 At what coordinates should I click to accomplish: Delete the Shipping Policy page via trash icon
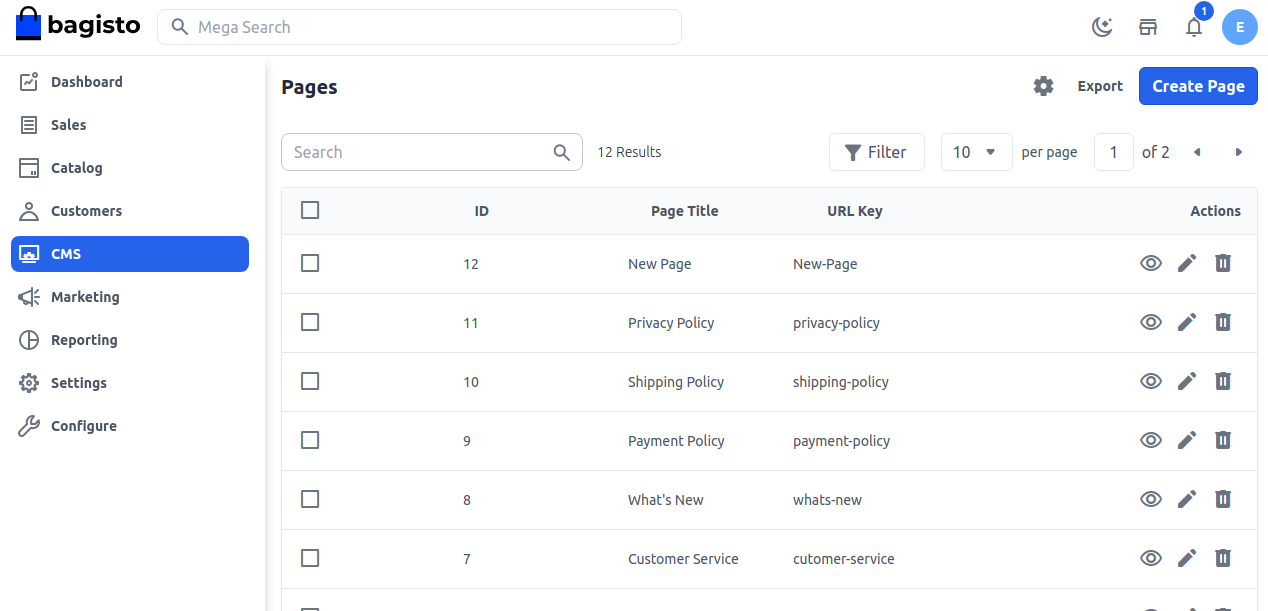(x=1223, y=381)
